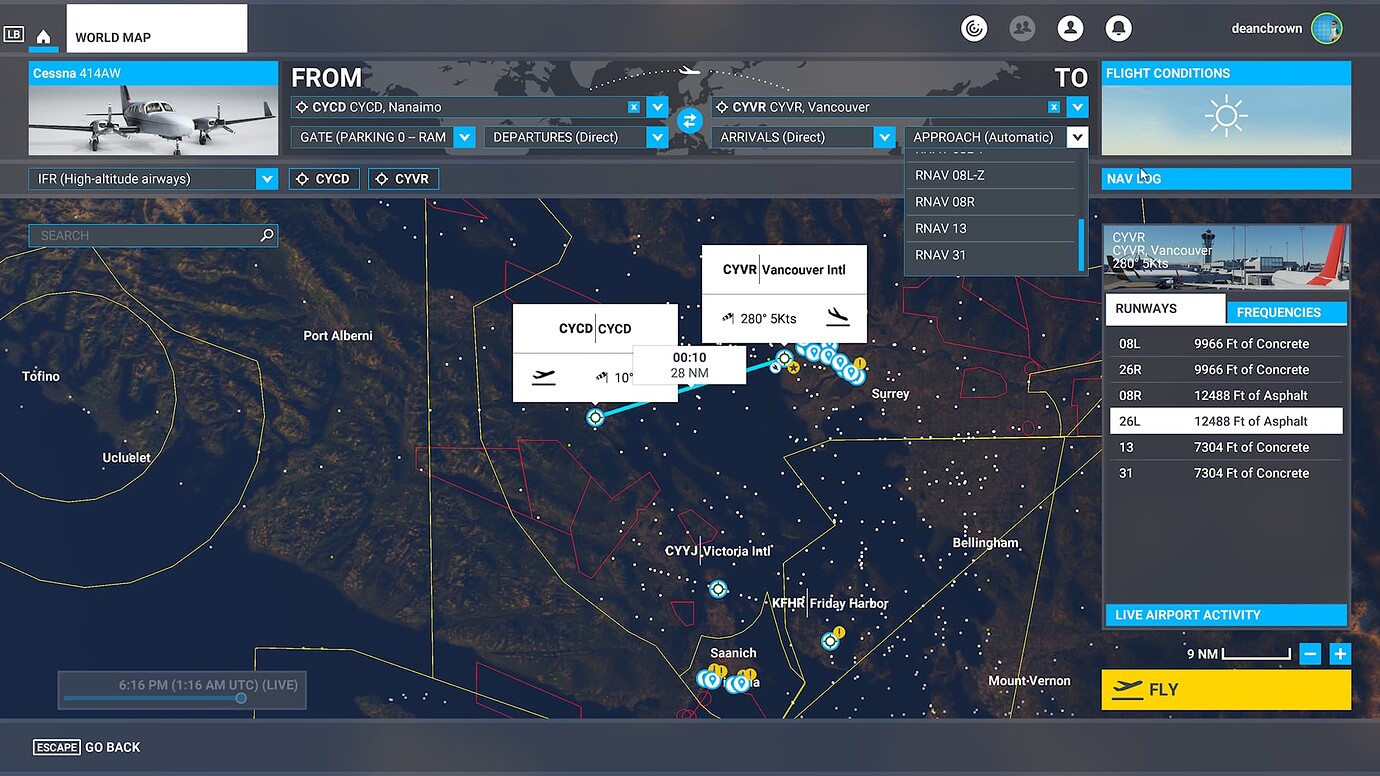Toggle the CYVR map filter pill
Screen dimensions: 1380x776
(x=403, y=178)
